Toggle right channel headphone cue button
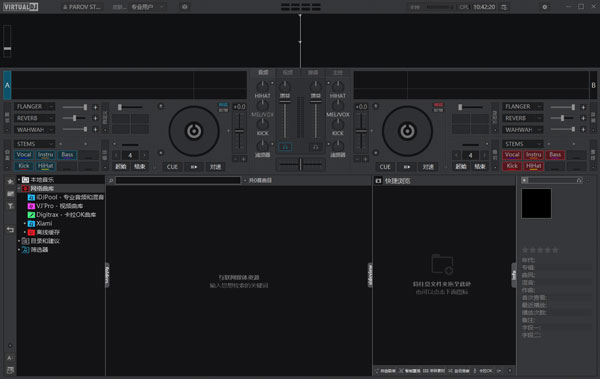 point(316,147)
